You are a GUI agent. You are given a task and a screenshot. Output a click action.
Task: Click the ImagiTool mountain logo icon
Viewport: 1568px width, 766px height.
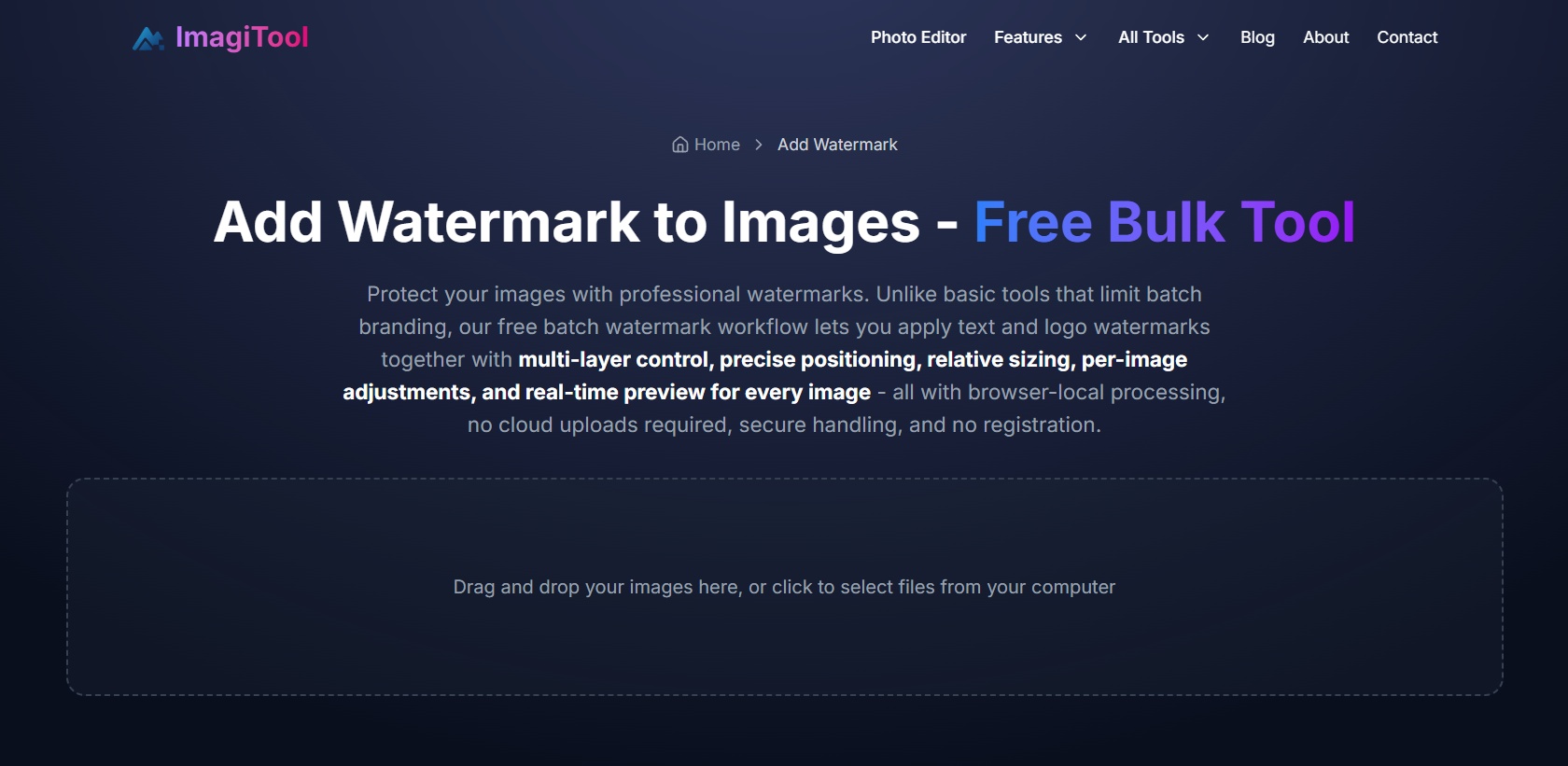[x=147, y=38]
